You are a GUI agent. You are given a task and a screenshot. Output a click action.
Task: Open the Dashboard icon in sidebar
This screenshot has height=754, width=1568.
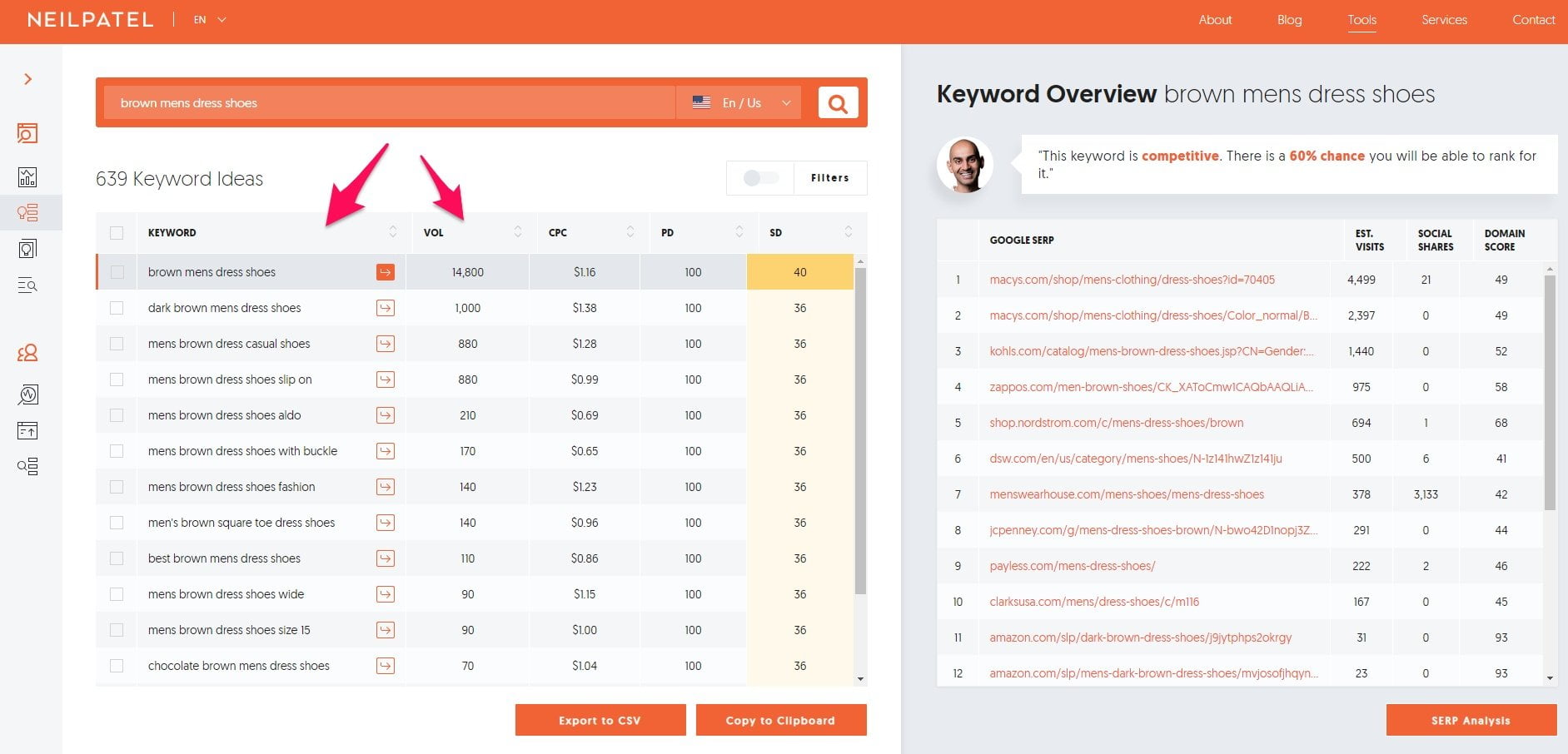[27, 133]
